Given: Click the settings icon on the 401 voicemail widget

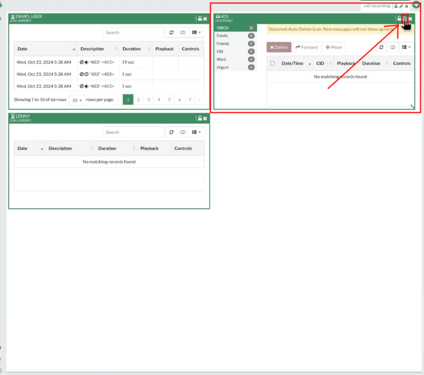Looking at the screenshot, I should pos(405,19).
